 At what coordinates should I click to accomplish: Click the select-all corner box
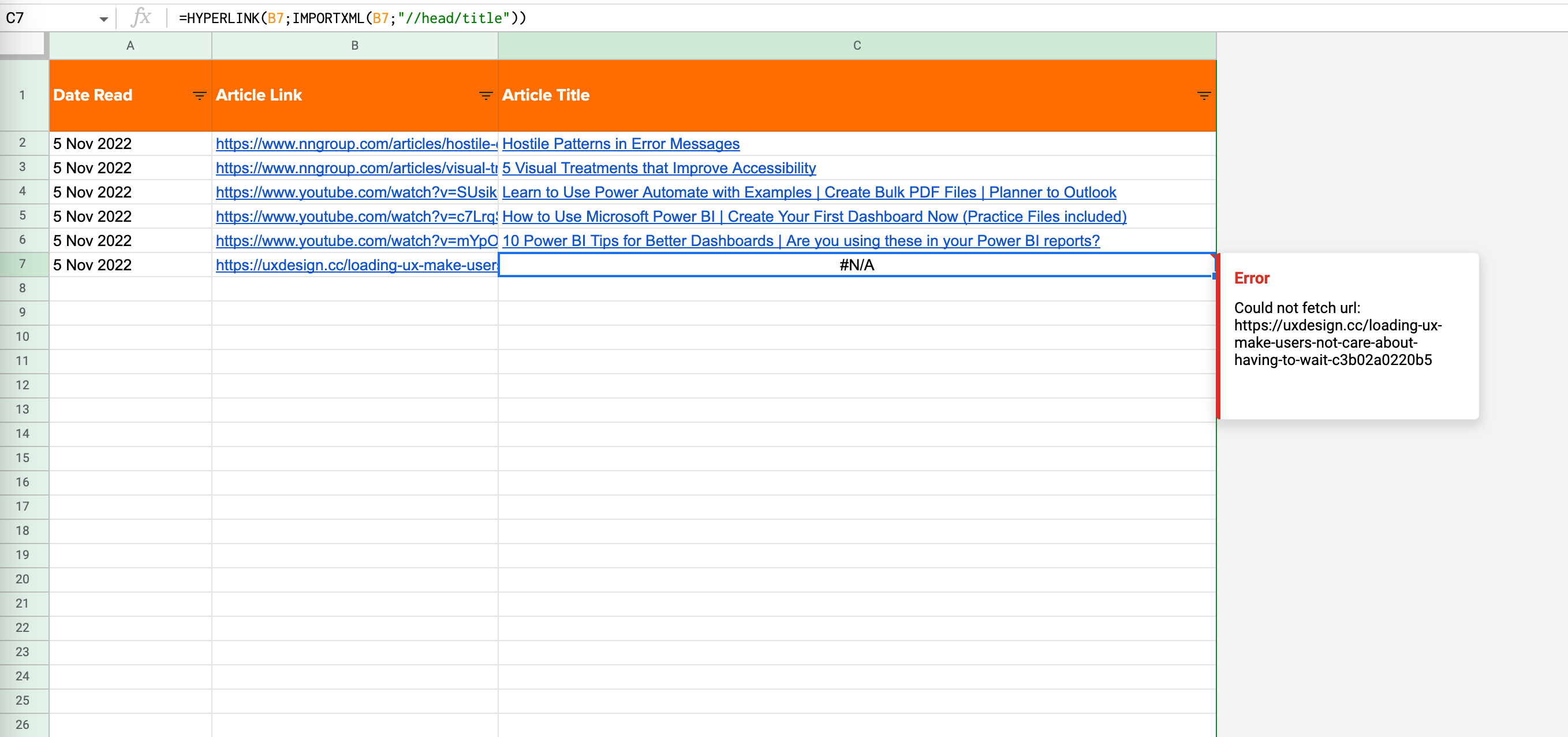(23, 44)
